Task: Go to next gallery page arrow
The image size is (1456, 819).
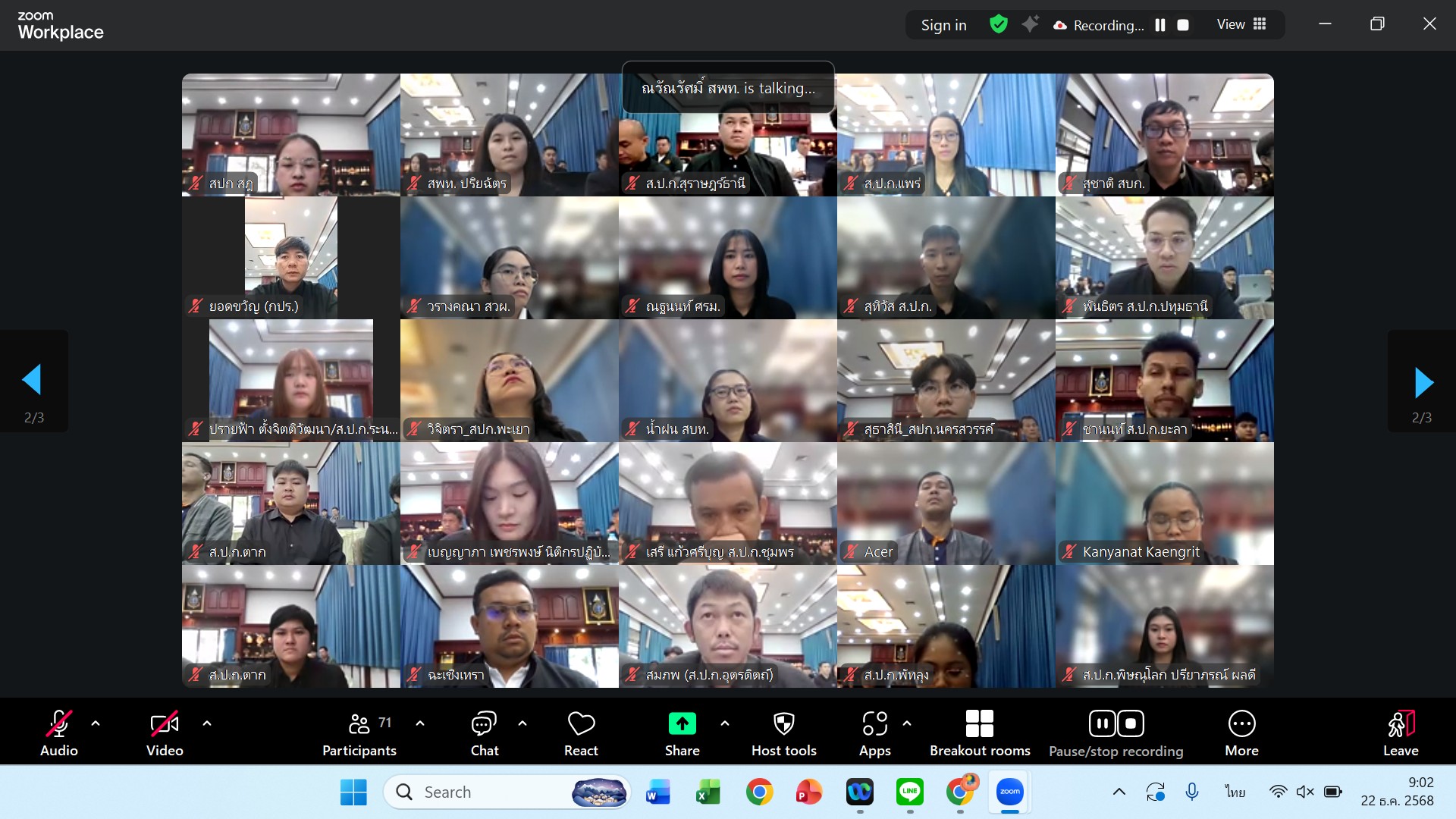Action: coord(1423,382)
